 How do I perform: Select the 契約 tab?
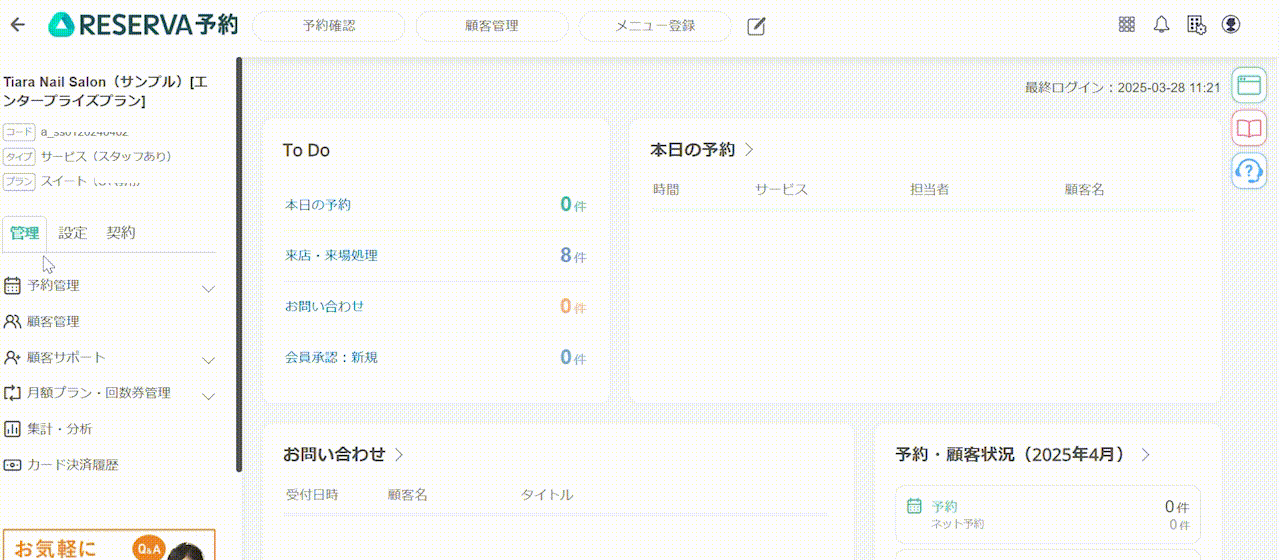coord(121,233)
